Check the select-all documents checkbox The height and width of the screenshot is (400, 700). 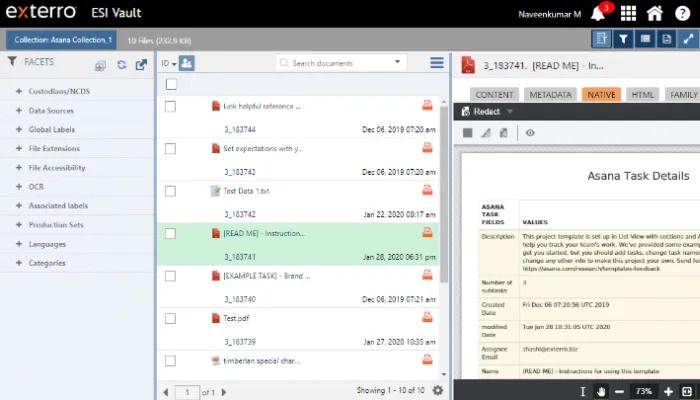pos(171,85)
